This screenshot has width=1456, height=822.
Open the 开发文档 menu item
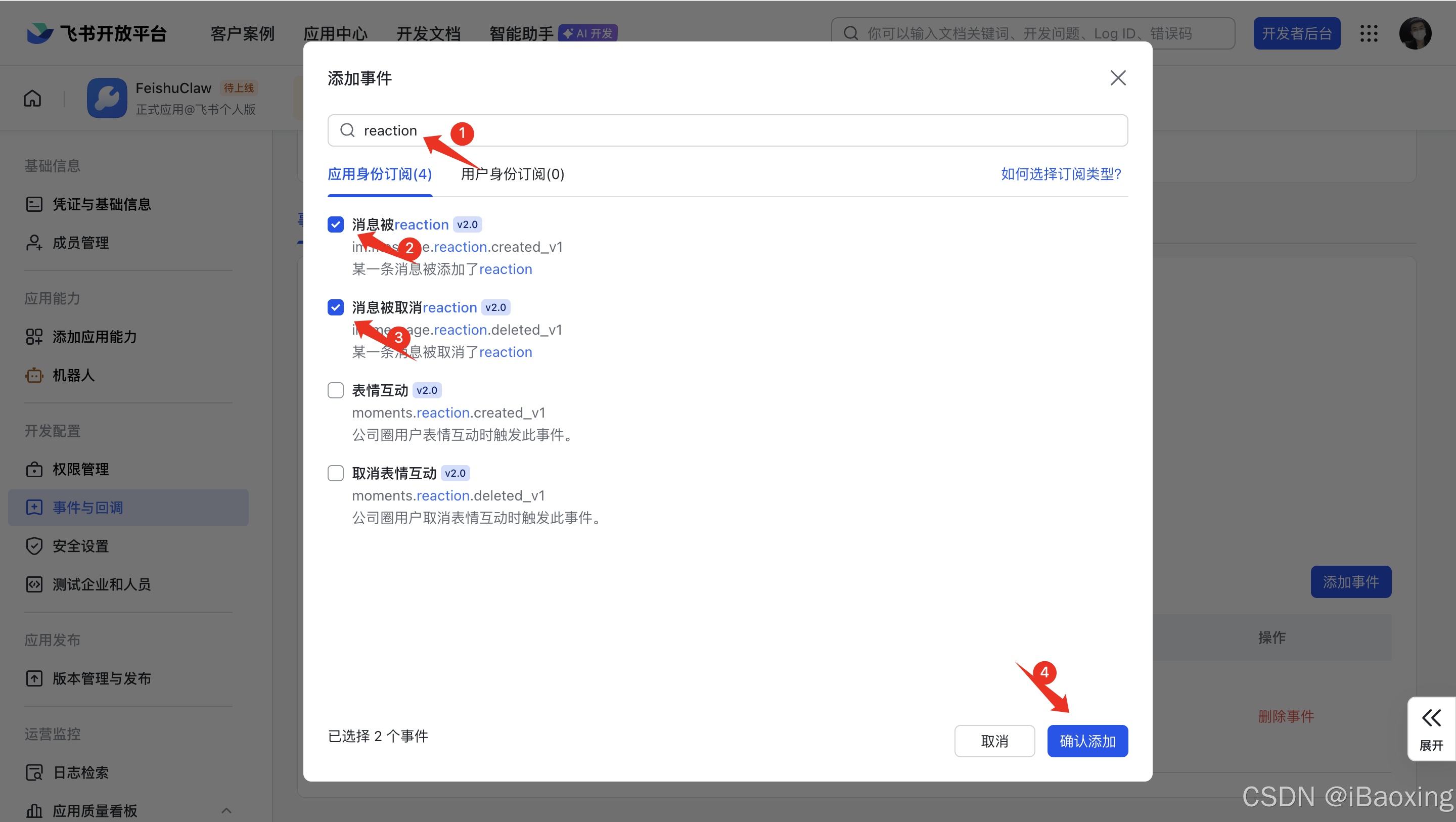point(428,33)
